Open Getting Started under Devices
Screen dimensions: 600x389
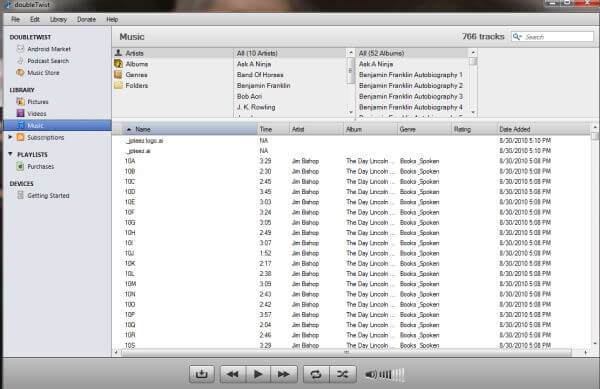click(x=48, y=195)
